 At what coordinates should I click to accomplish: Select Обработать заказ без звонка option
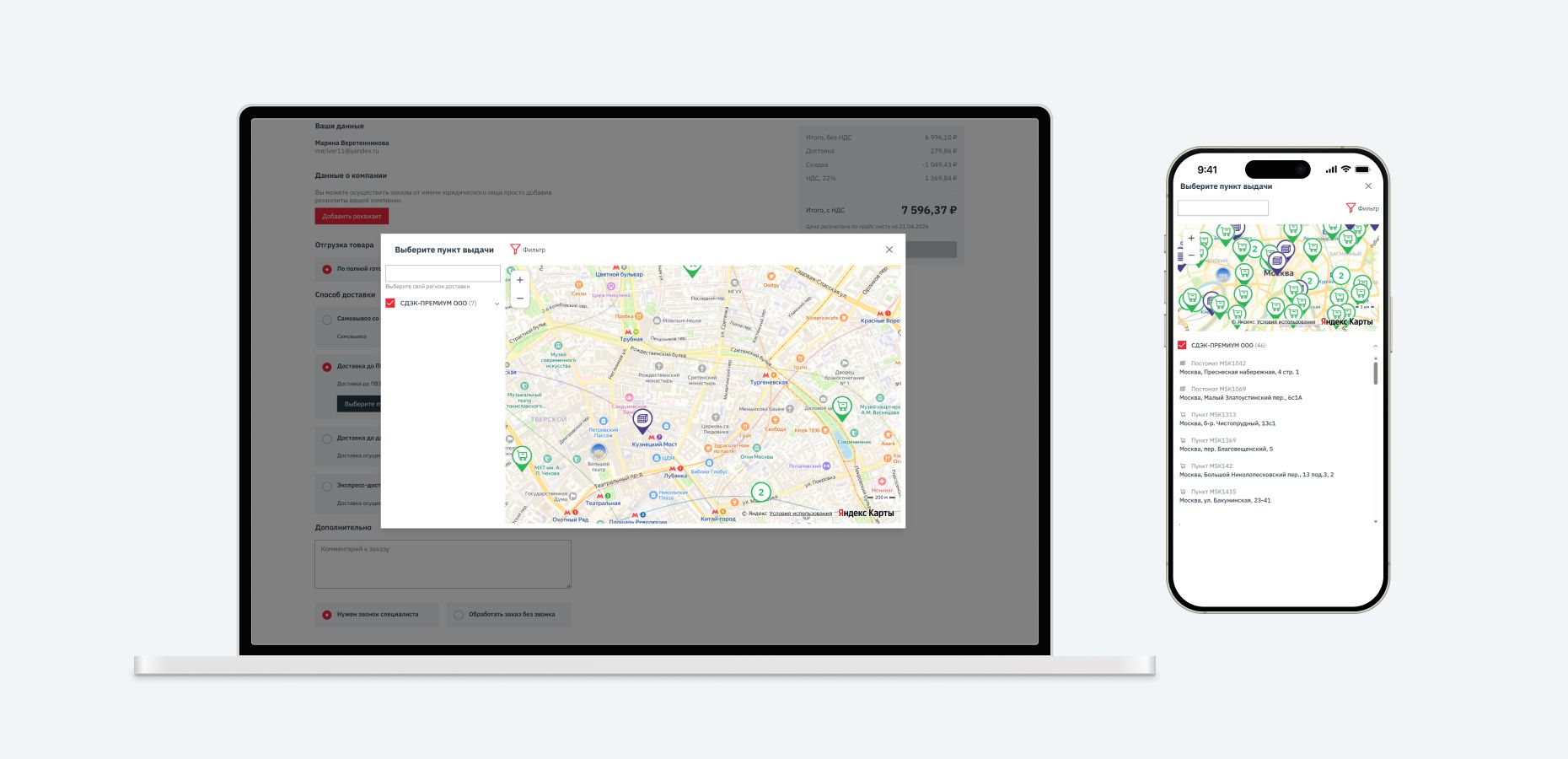pos(459,615)
